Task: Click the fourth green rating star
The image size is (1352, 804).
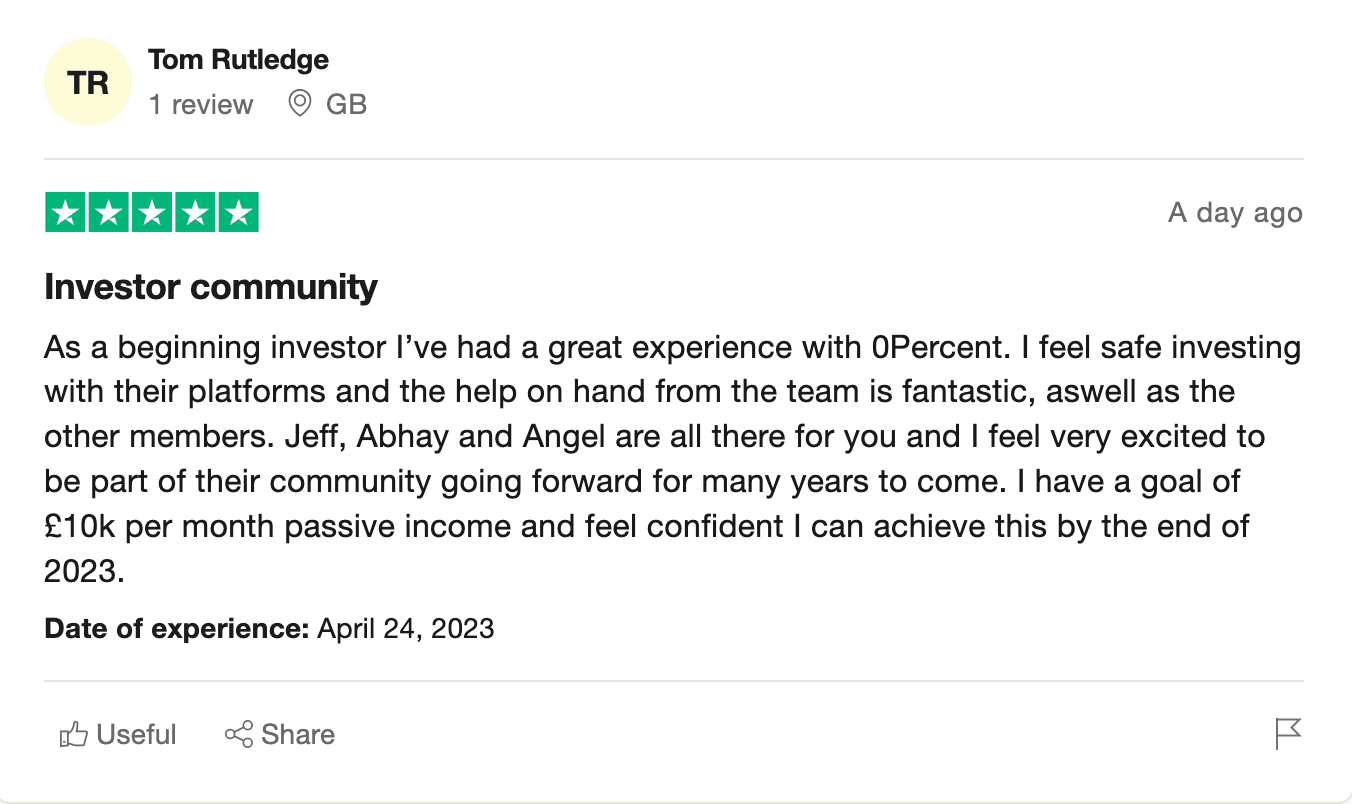Action: pyautogui.click(x=195, y=212)
